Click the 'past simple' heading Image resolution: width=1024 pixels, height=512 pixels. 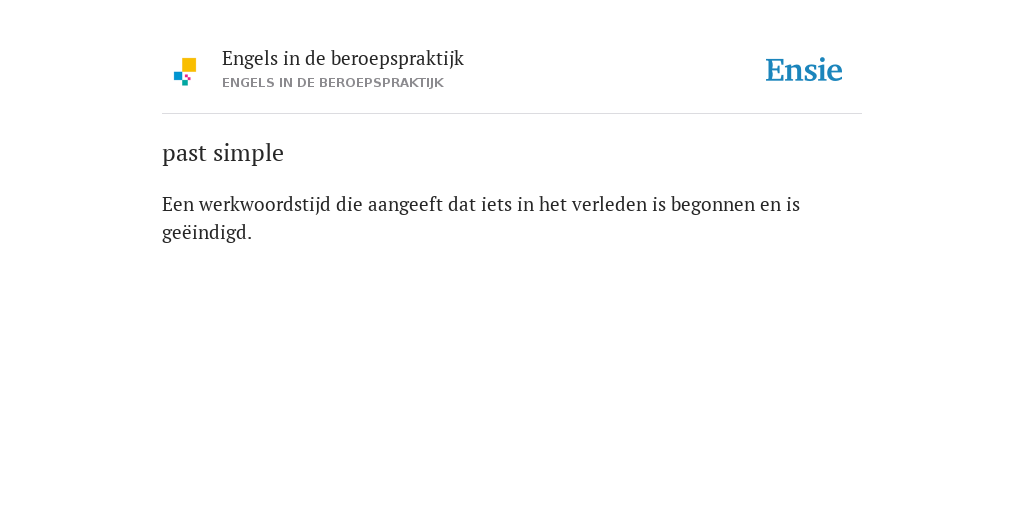pos(223,153)
